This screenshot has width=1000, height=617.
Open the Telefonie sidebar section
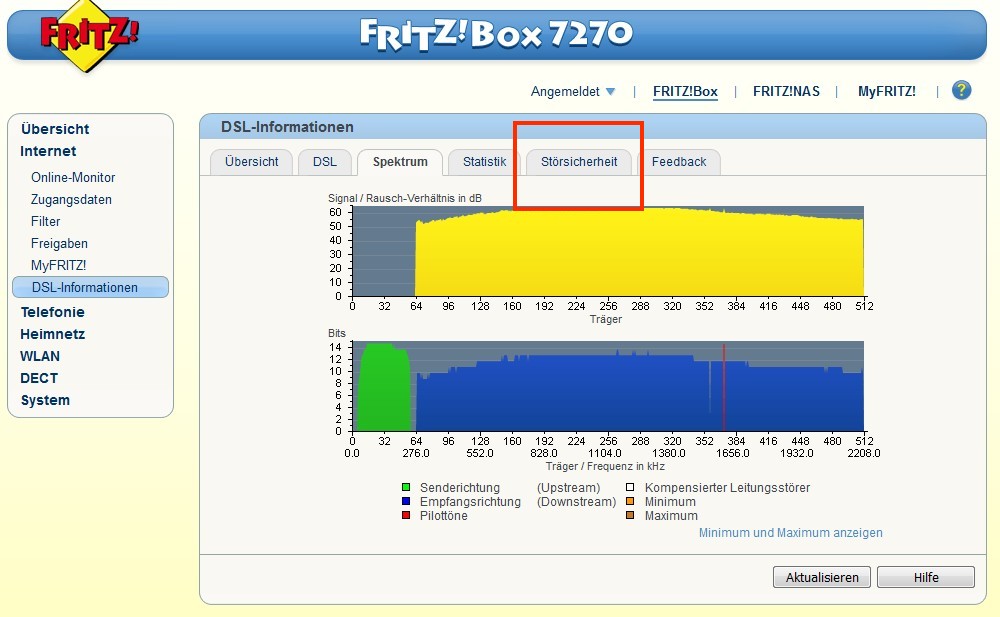click(52, 312)
